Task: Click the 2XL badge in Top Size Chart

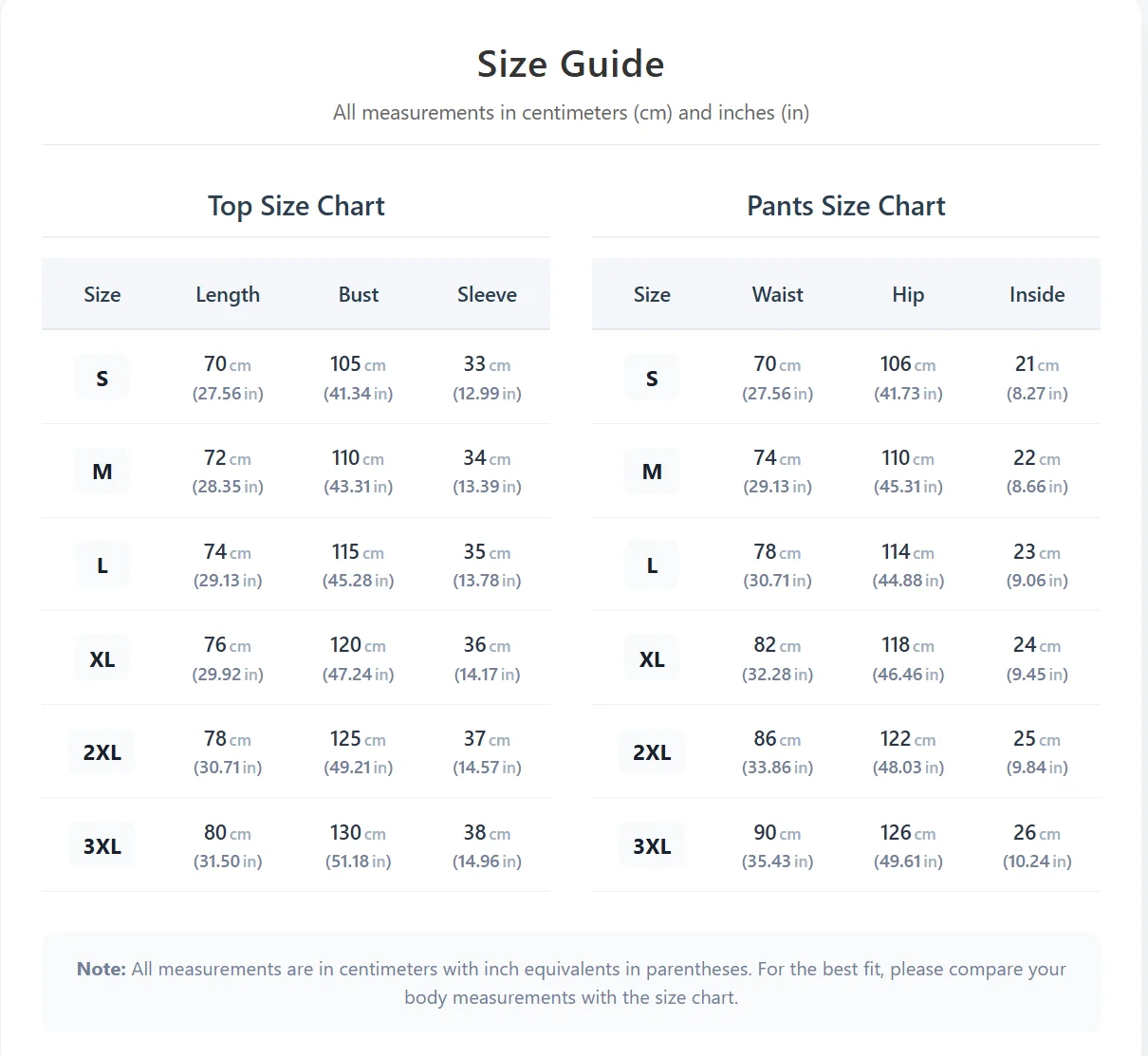Action: [102, 752]
